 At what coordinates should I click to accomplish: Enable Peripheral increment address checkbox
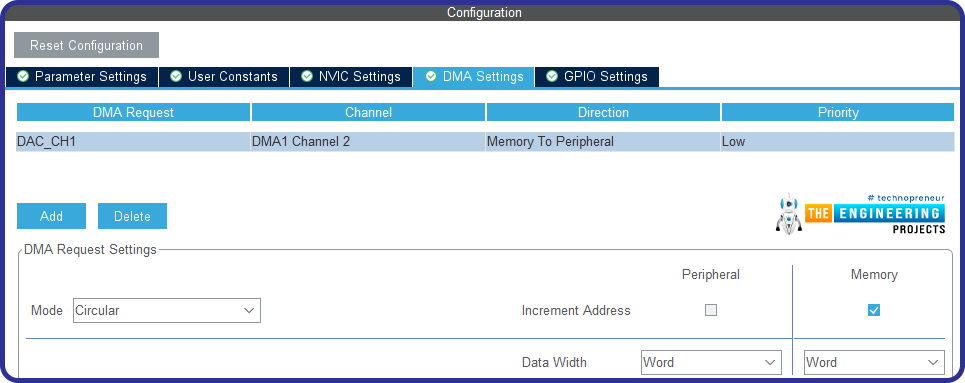pos(711,310)
